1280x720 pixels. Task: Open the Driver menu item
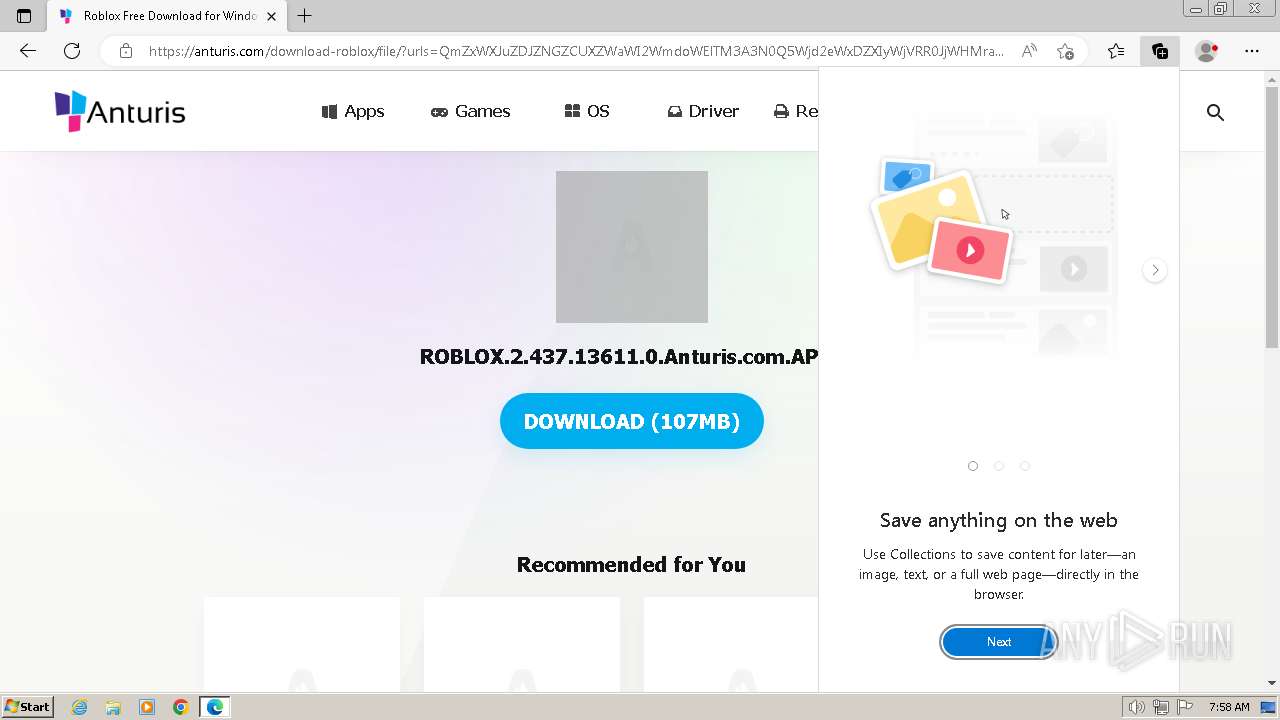tap(703, 111)
